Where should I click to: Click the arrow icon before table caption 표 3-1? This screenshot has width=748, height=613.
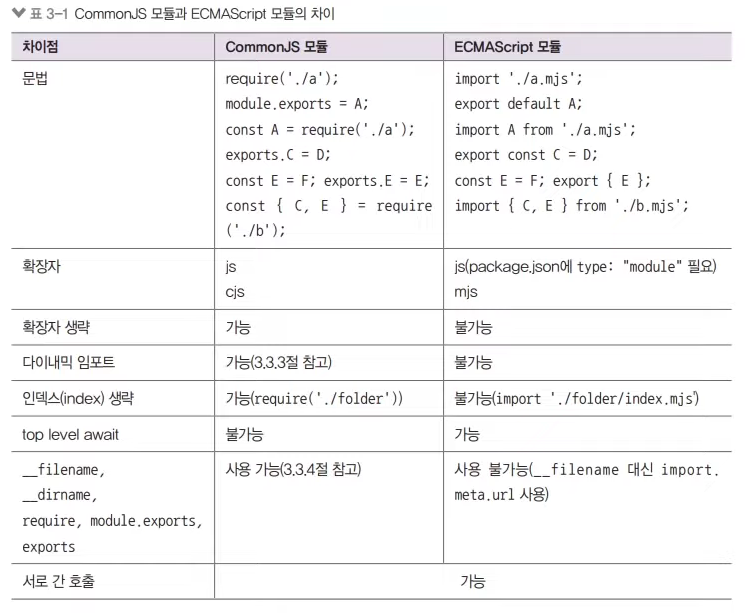click(x=19, y=13)
